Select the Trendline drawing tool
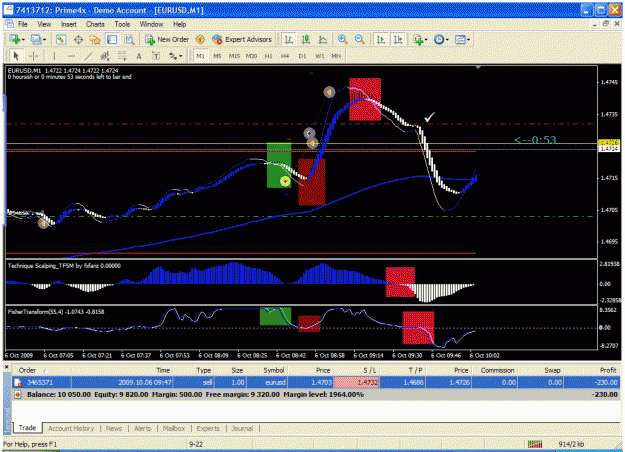The height and width of the screenshot is (452, 625). pyautogui.click(x=88, y=56)
